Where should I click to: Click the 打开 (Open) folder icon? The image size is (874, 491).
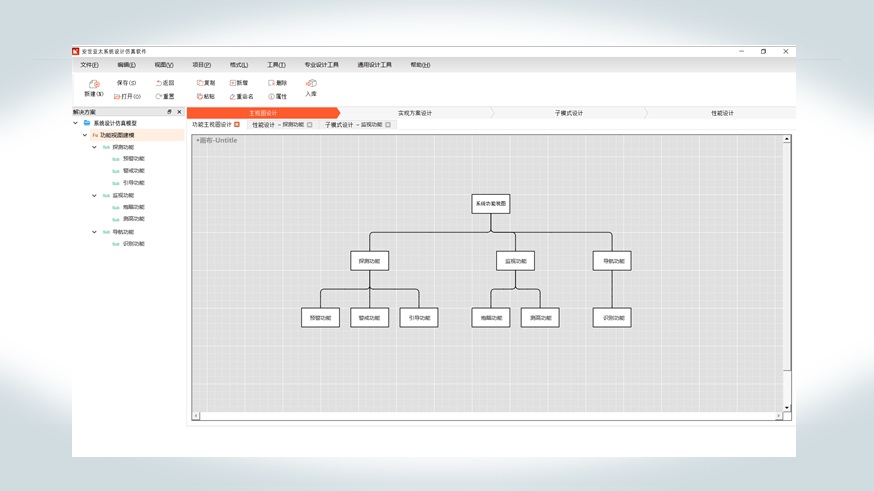[117, 97]
